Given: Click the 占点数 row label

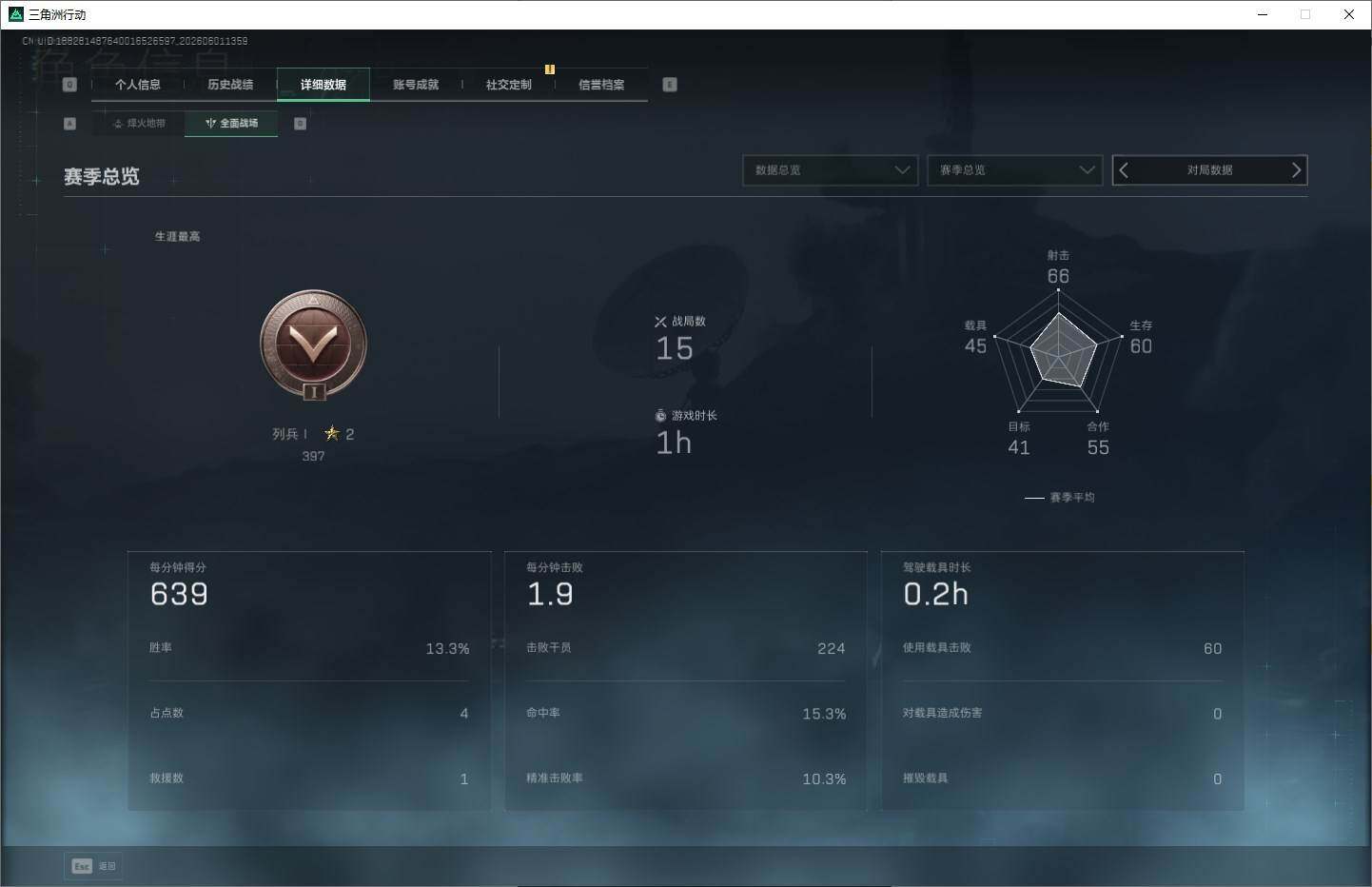Looking at the screenshot, I should (x=167, y=713).
